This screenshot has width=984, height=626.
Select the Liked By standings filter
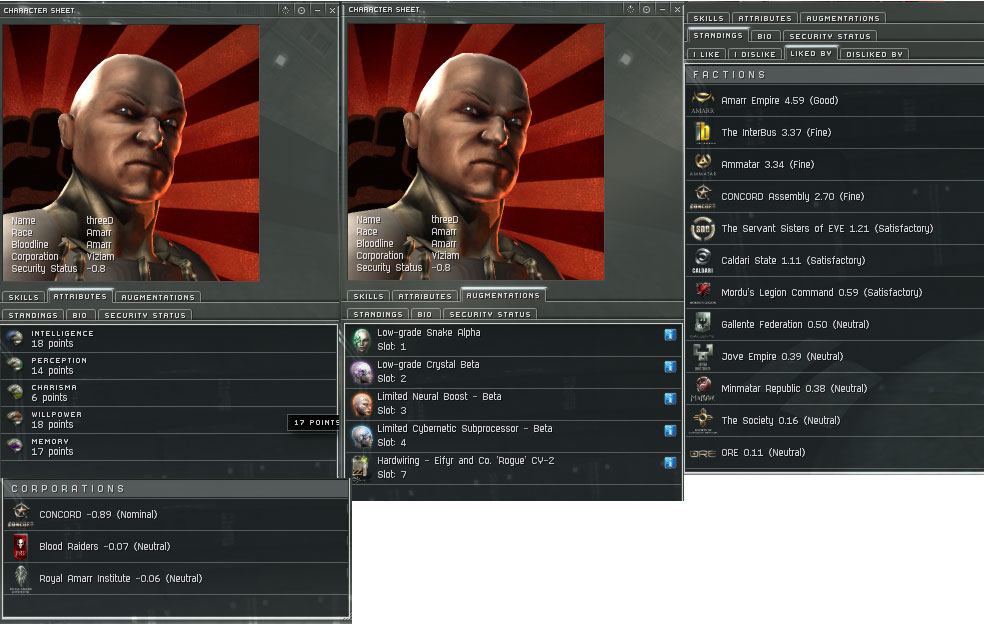pyautogui.click(x=811, y=53)
